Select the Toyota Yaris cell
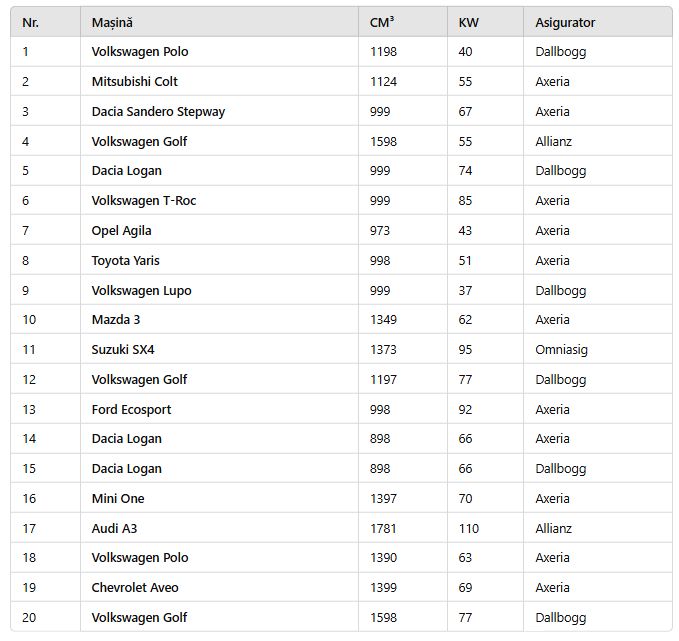The height and width of the screenshot is (641, 679). [126, 261]
